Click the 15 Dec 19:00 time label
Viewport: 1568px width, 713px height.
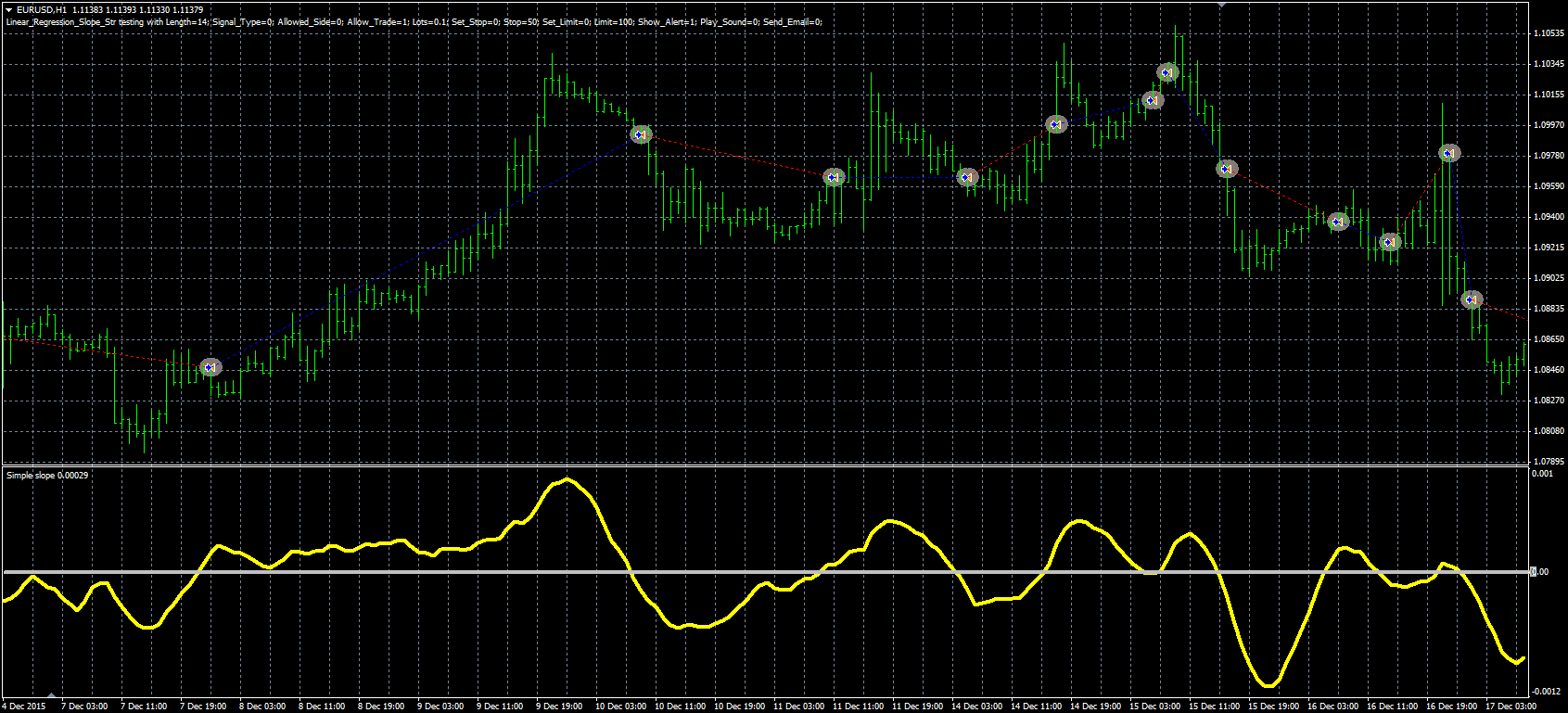point(1275,707)
